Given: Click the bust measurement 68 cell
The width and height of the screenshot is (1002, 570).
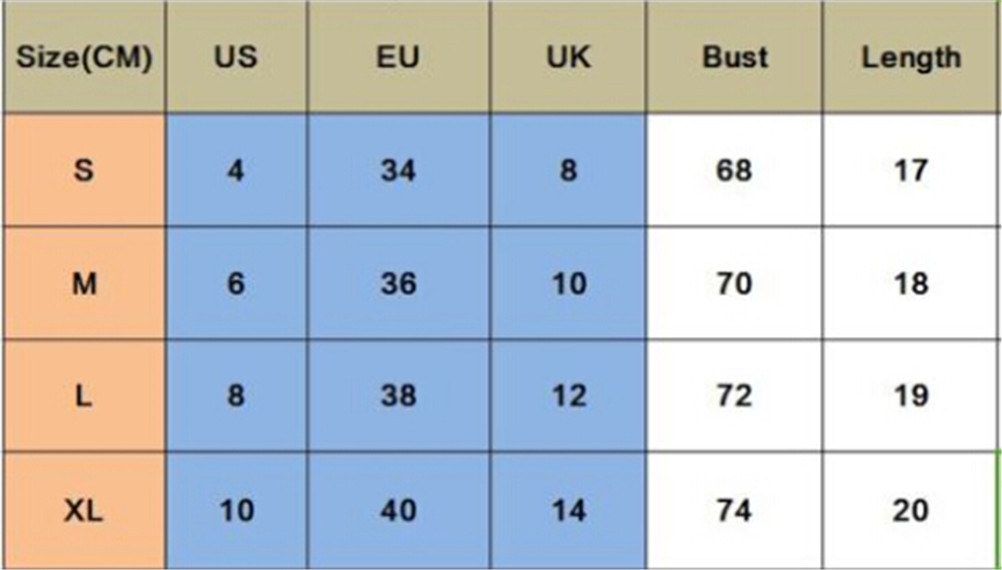Looking at the screenshot, I should [734, 170].
